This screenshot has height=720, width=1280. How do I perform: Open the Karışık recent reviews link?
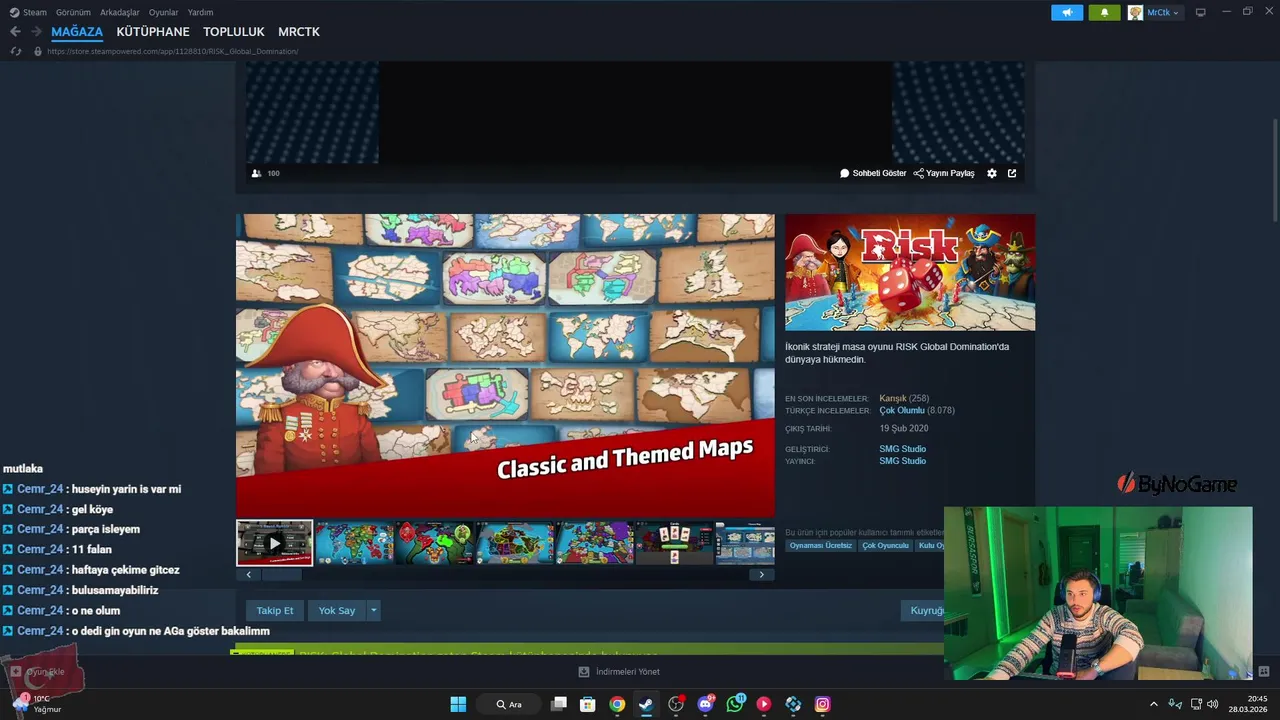[893, 398]
